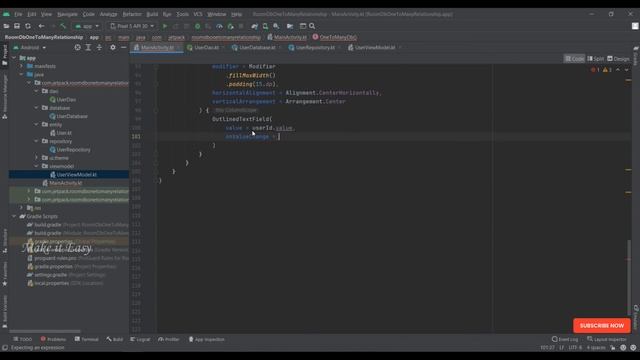Image resolution: width=640 pixels, height=360 pixels.
Task: Click the Project panel horizontal scrollbar
Action: click(45, 331)
